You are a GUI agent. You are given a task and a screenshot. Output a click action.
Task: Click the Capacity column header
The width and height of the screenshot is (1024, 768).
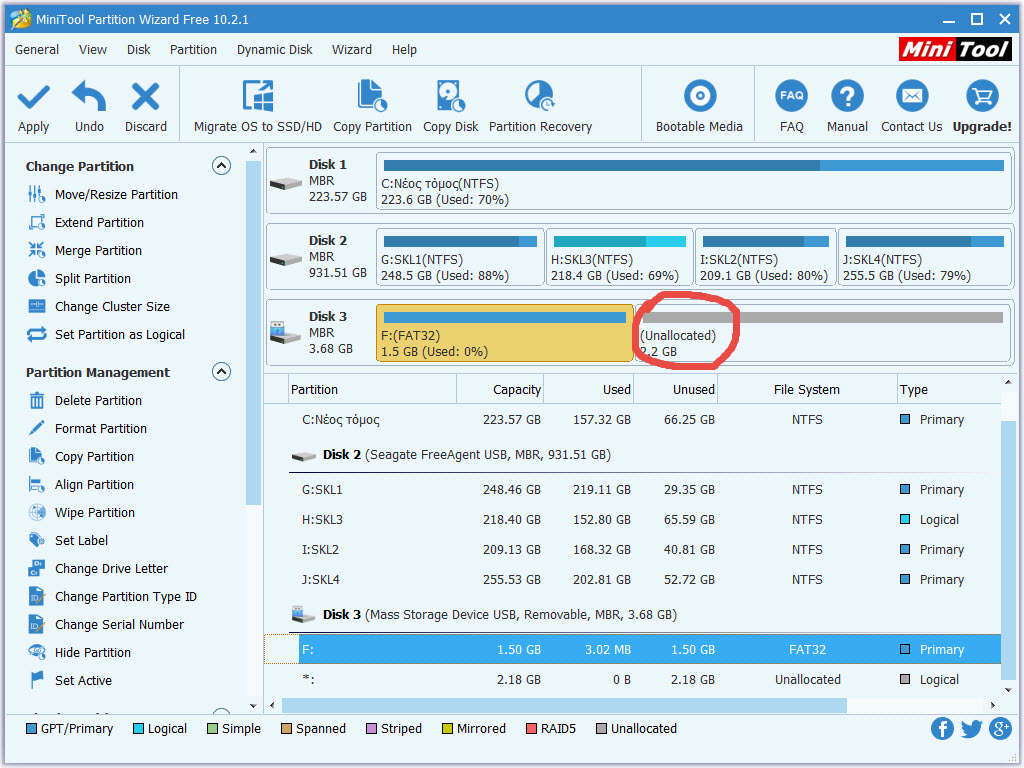pyautogui.click(x=516, y=390)
